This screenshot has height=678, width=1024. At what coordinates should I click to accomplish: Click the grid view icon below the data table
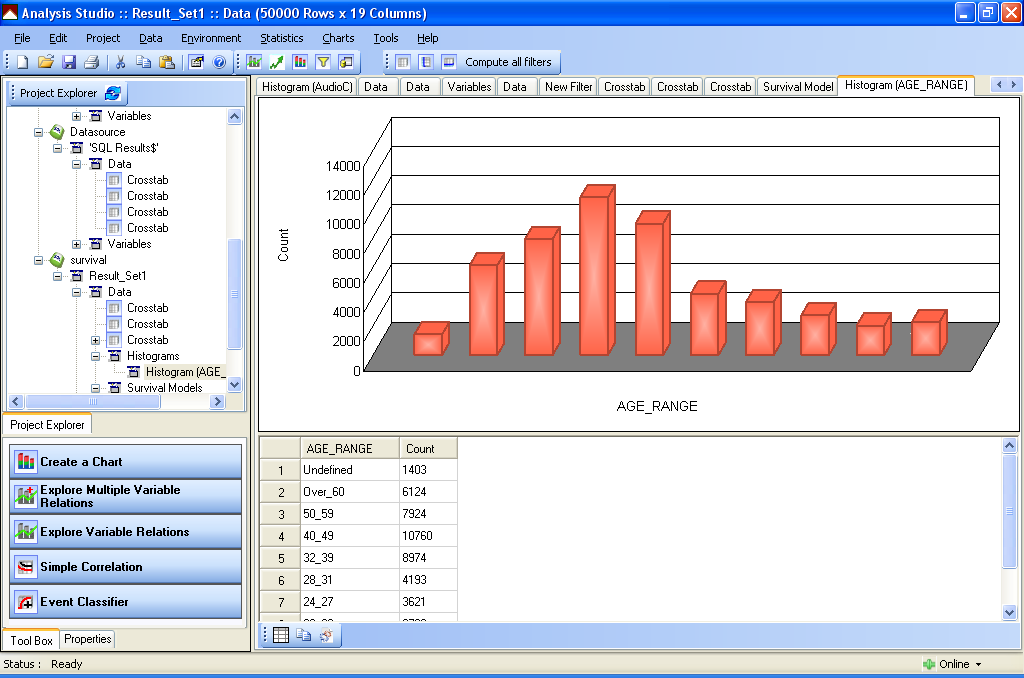click(x=281, y=635)
